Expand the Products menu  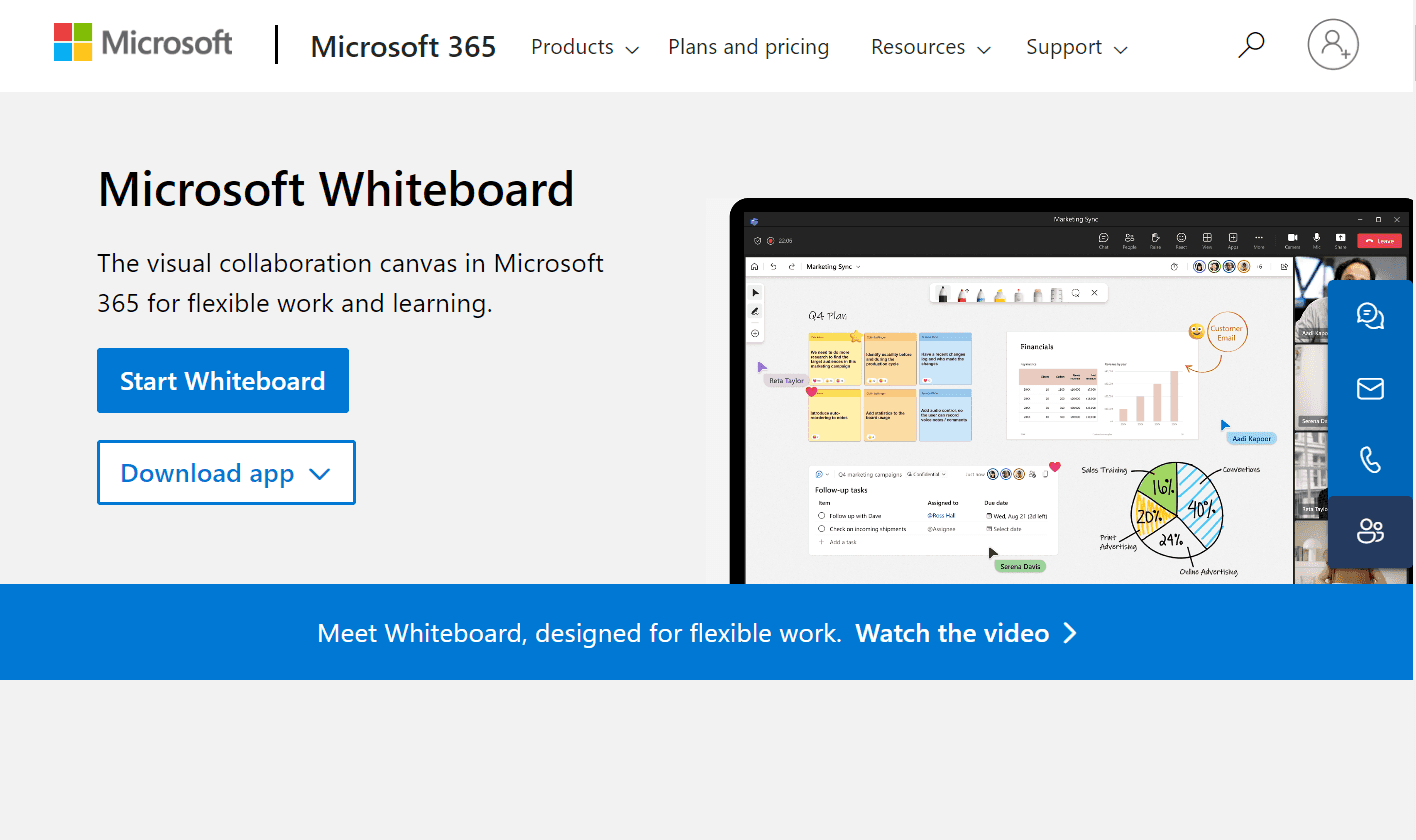[x=585, y=47]
